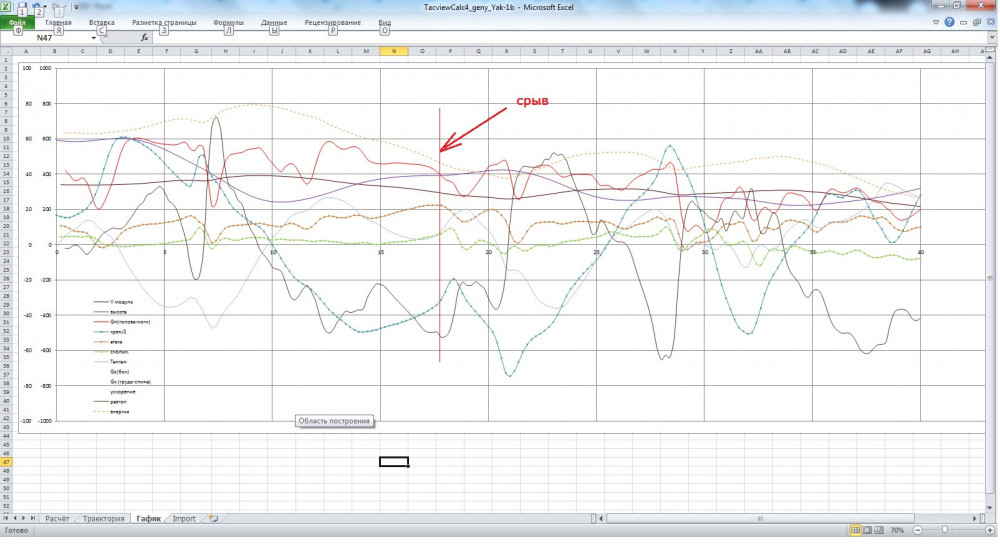Screen dimensions: 1000x547
Task: Select the red vertical marker line on chart
Action: [x=439, y=235]
